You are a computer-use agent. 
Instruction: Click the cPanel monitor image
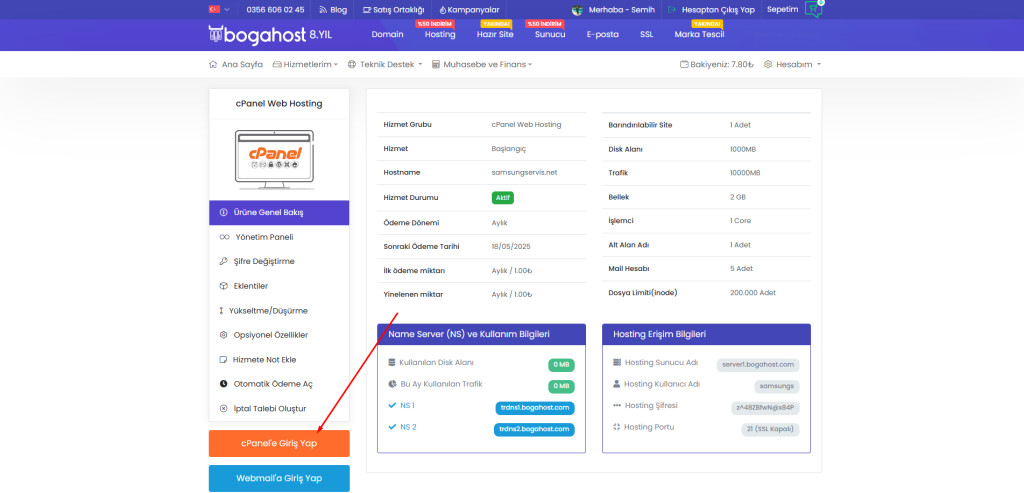(x=274, y=159)
